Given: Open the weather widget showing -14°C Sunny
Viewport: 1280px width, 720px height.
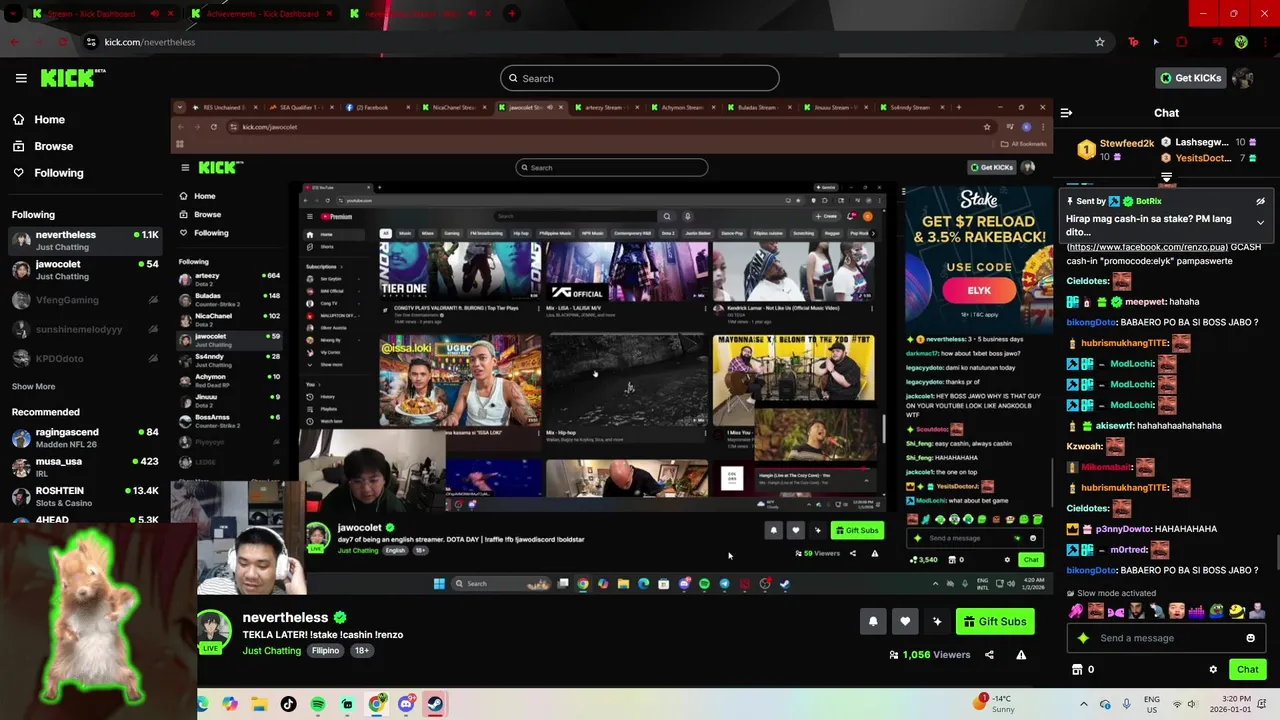Looking at the screenshot, I should click(996, 703).
